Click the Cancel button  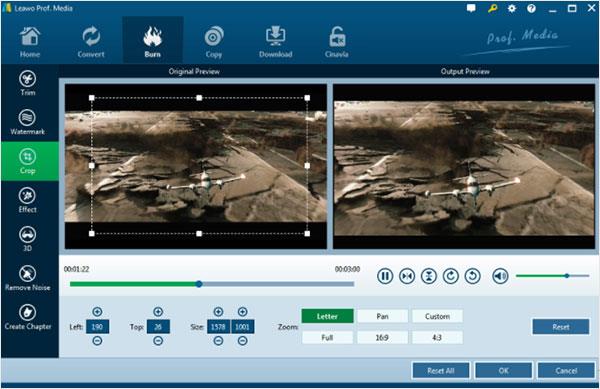566,371
